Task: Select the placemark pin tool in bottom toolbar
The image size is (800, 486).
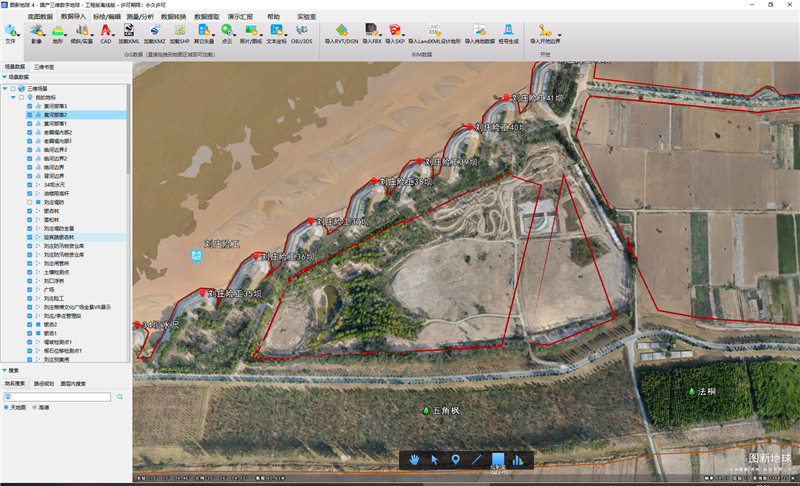Action: [x=456, y=459]
